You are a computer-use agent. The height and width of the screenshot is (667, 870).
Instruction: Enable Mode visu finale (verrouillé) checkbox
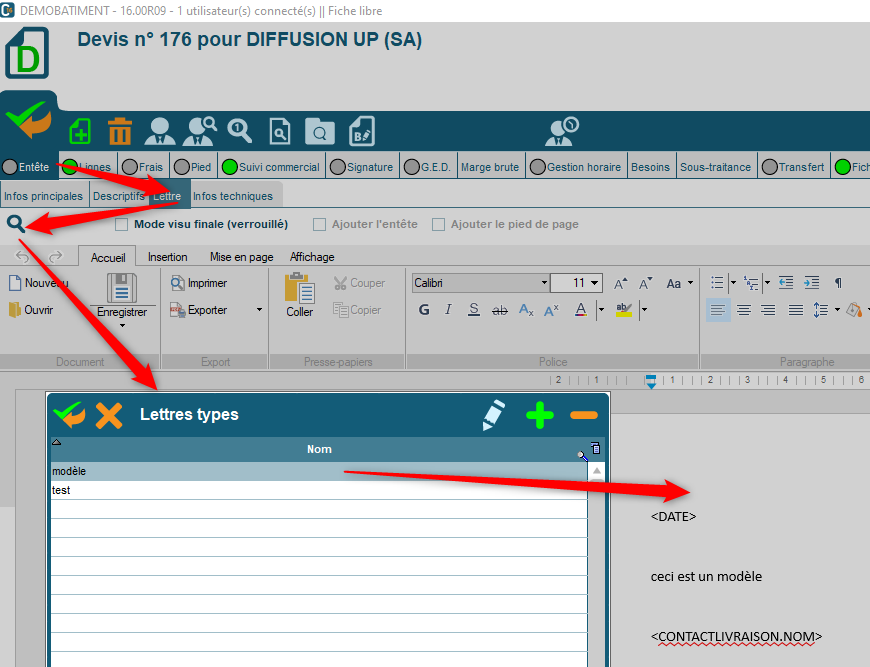coord(122,225)
